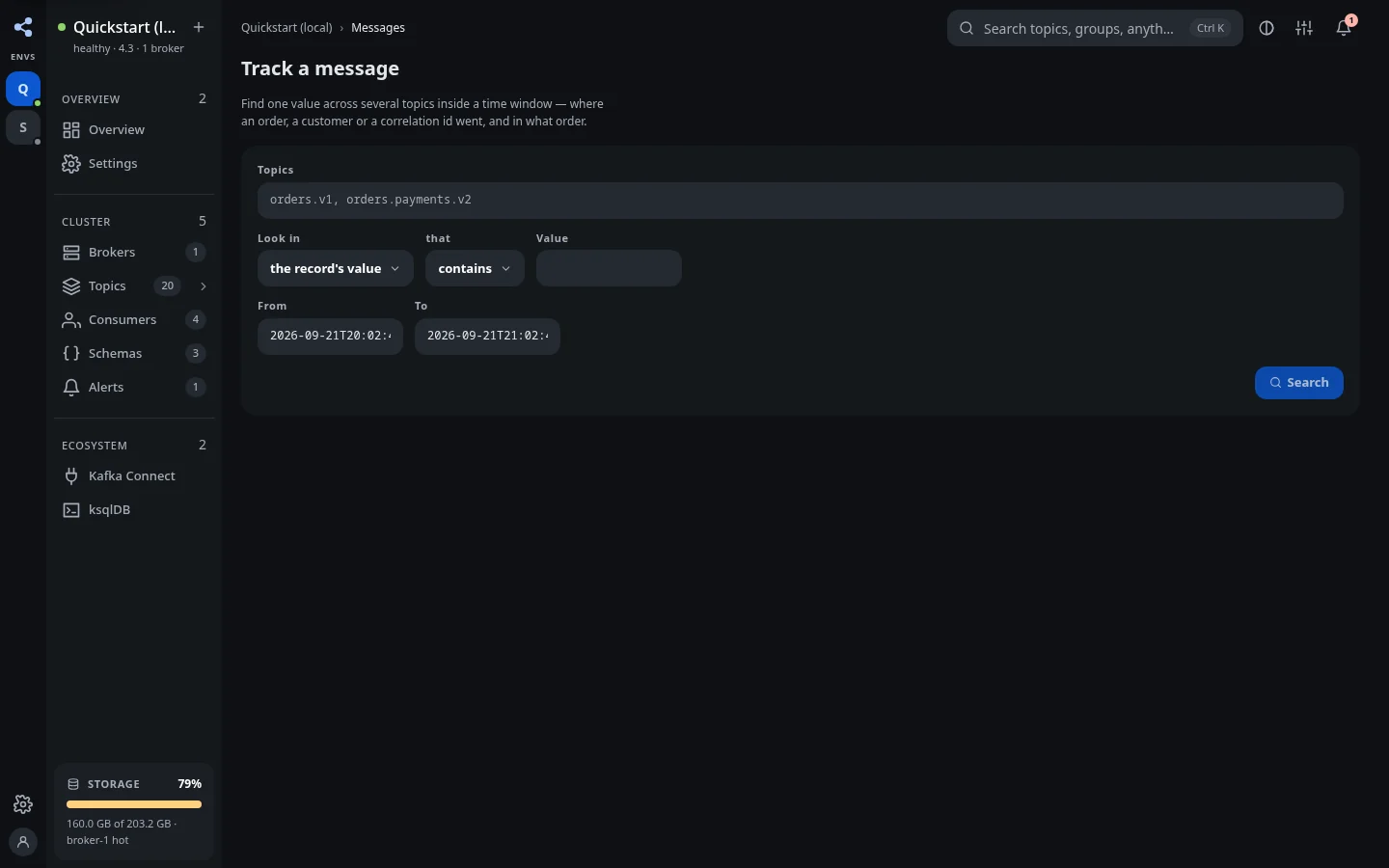Open the 'the record's value' dropdown
Image resolution: width=1389 pixels, height=868 pixels.
point(336,269)
